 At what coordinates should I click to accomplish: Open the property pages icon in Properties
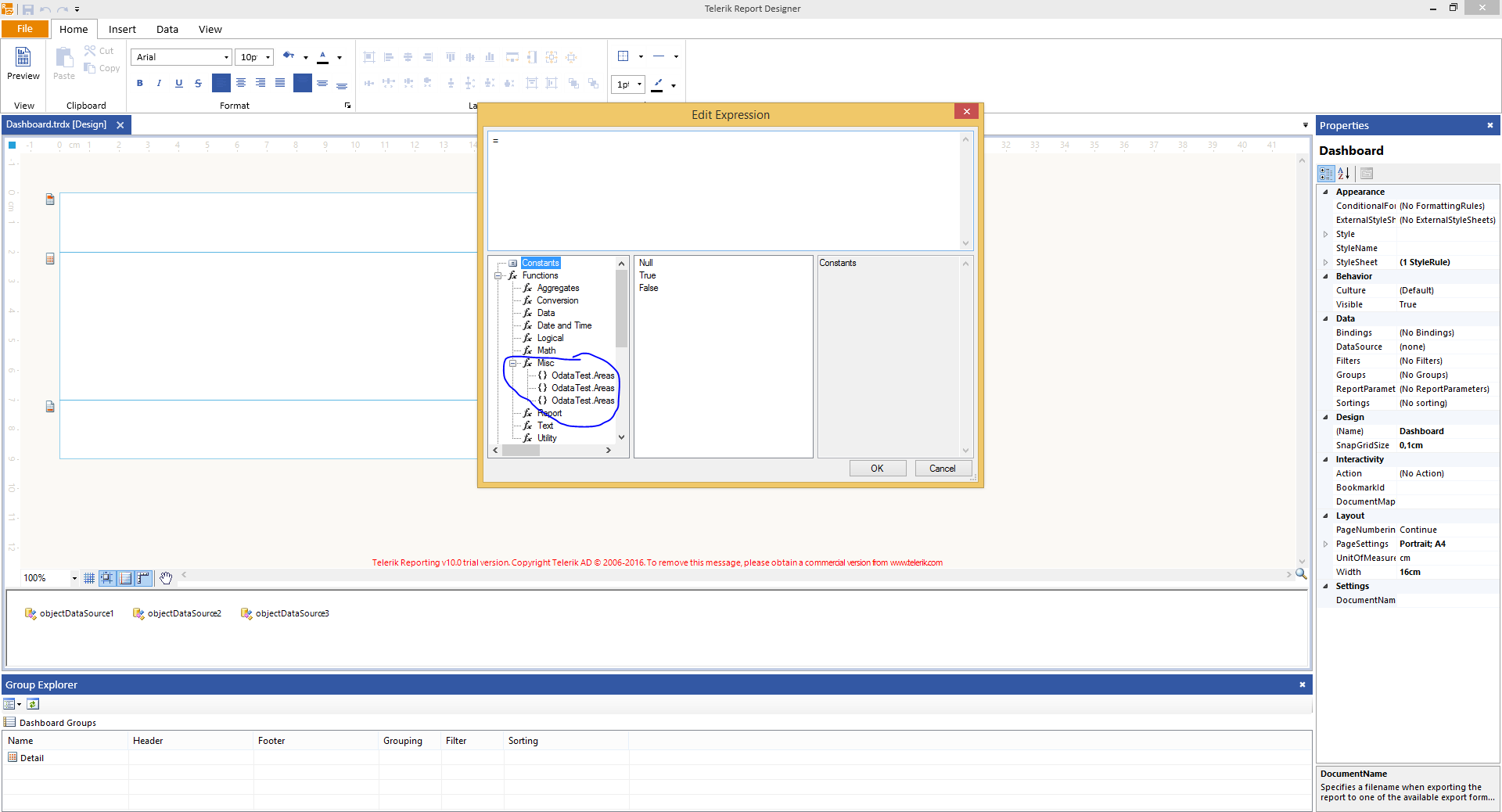pos(1367,174)
